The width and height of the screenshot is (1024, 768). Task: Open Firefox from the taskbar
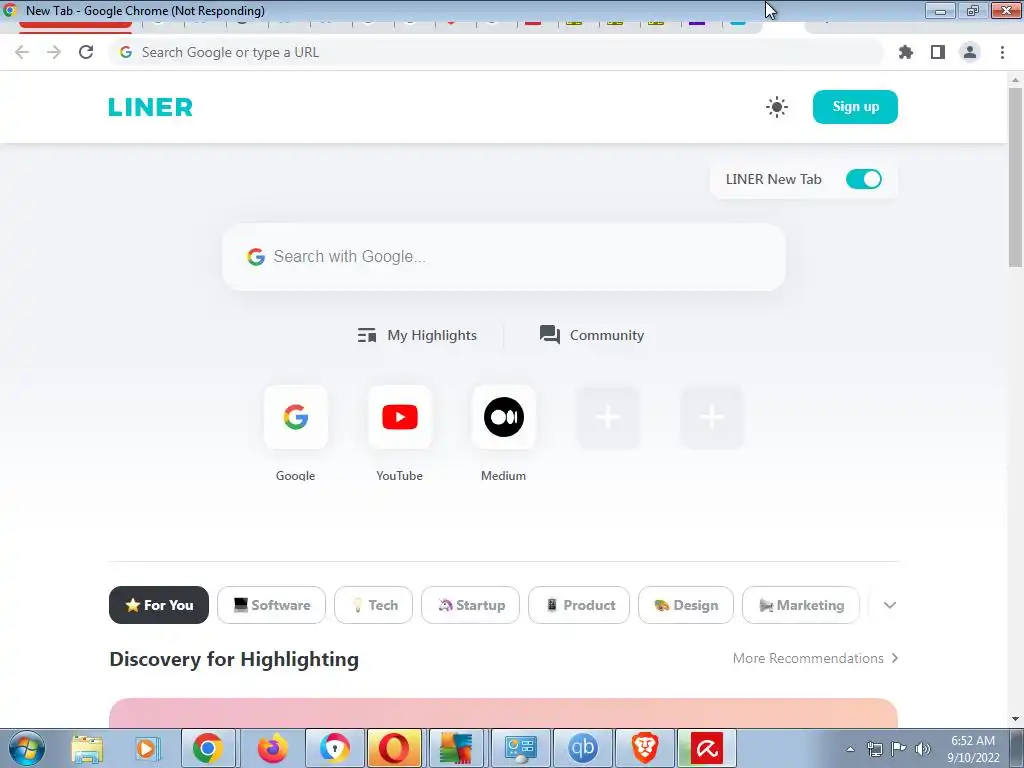click(x=272, y=748)
